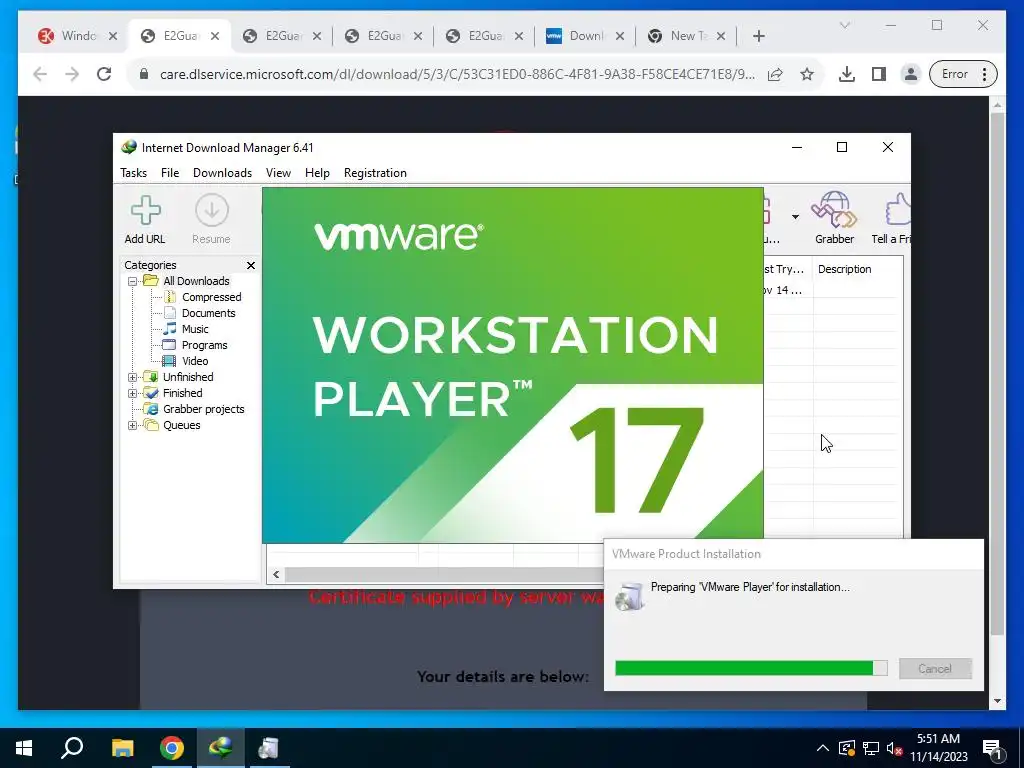Click the taskbar clock and date
This screenshot has width=1024, height=768.
[938, 748]
